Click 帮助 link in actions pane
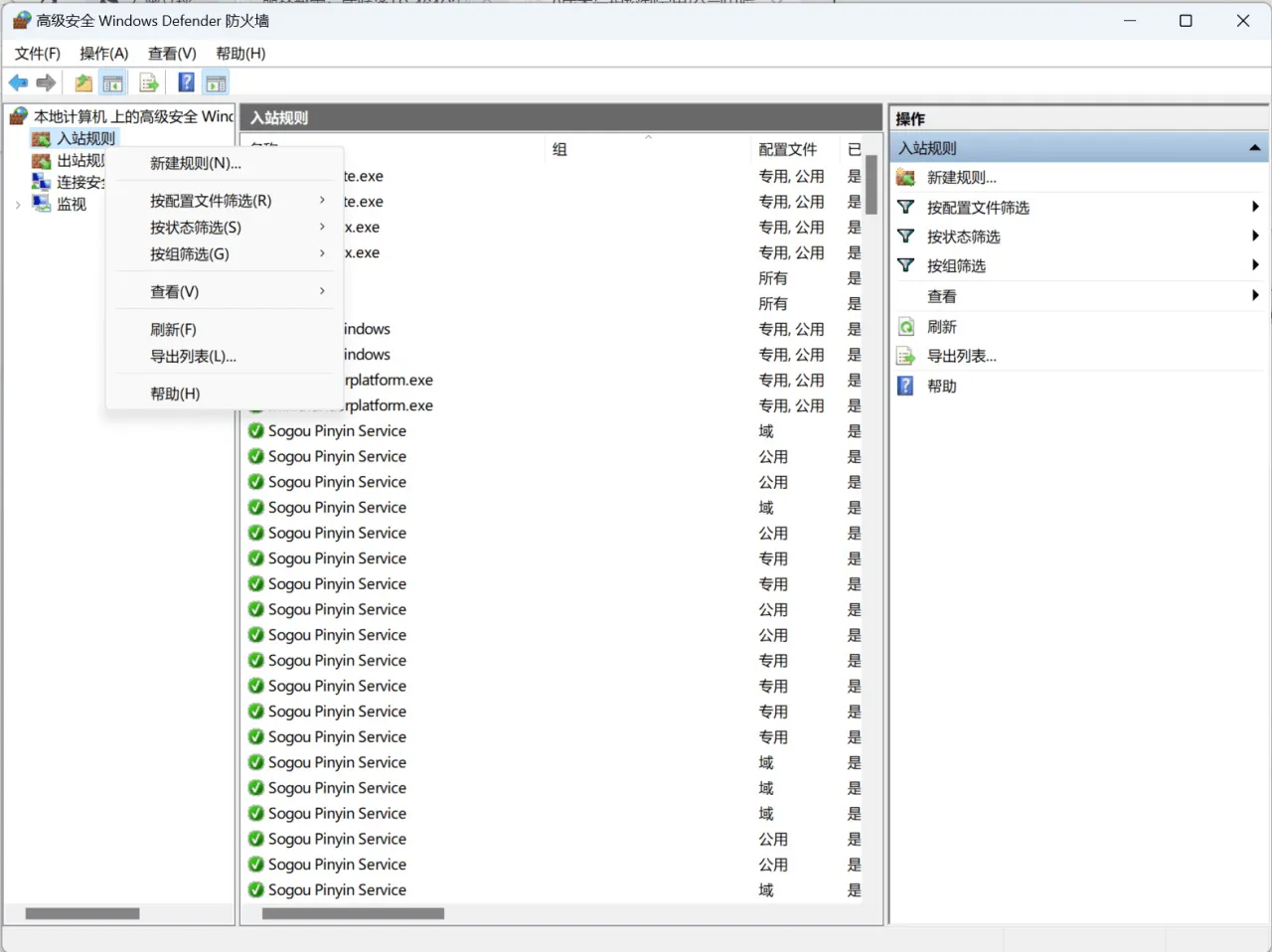1272x952 pixels. [941, 386]
